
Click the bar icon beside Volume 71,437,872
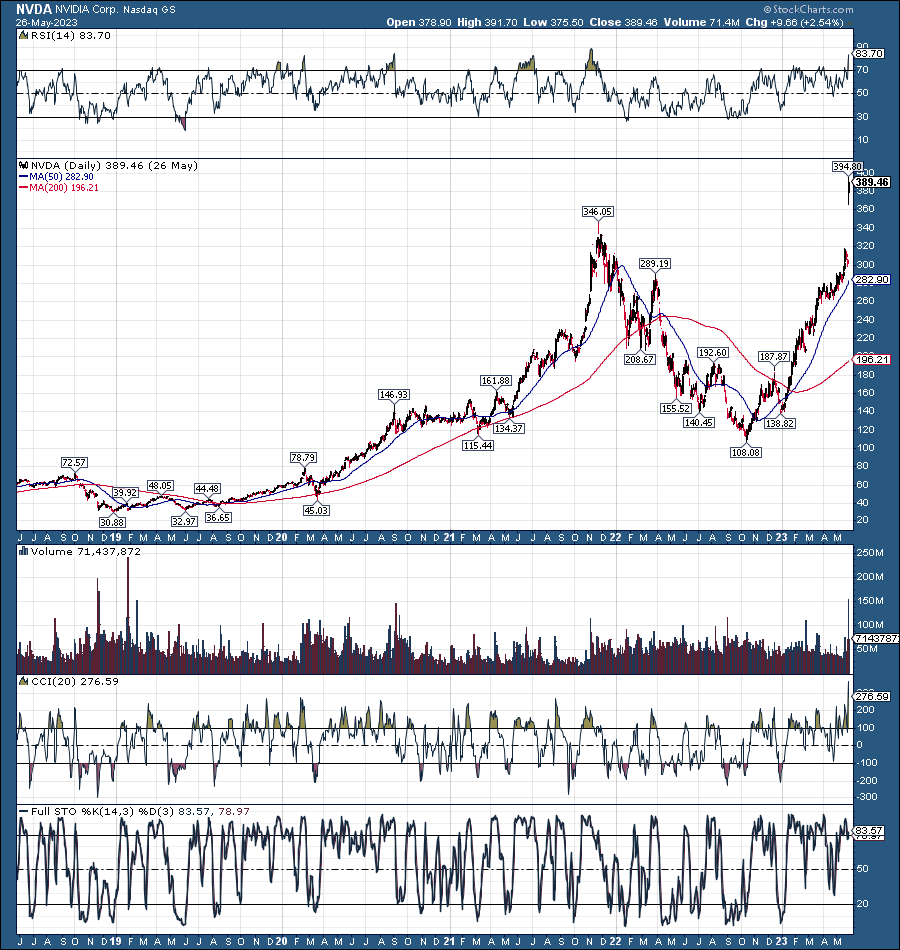[24, 551]
